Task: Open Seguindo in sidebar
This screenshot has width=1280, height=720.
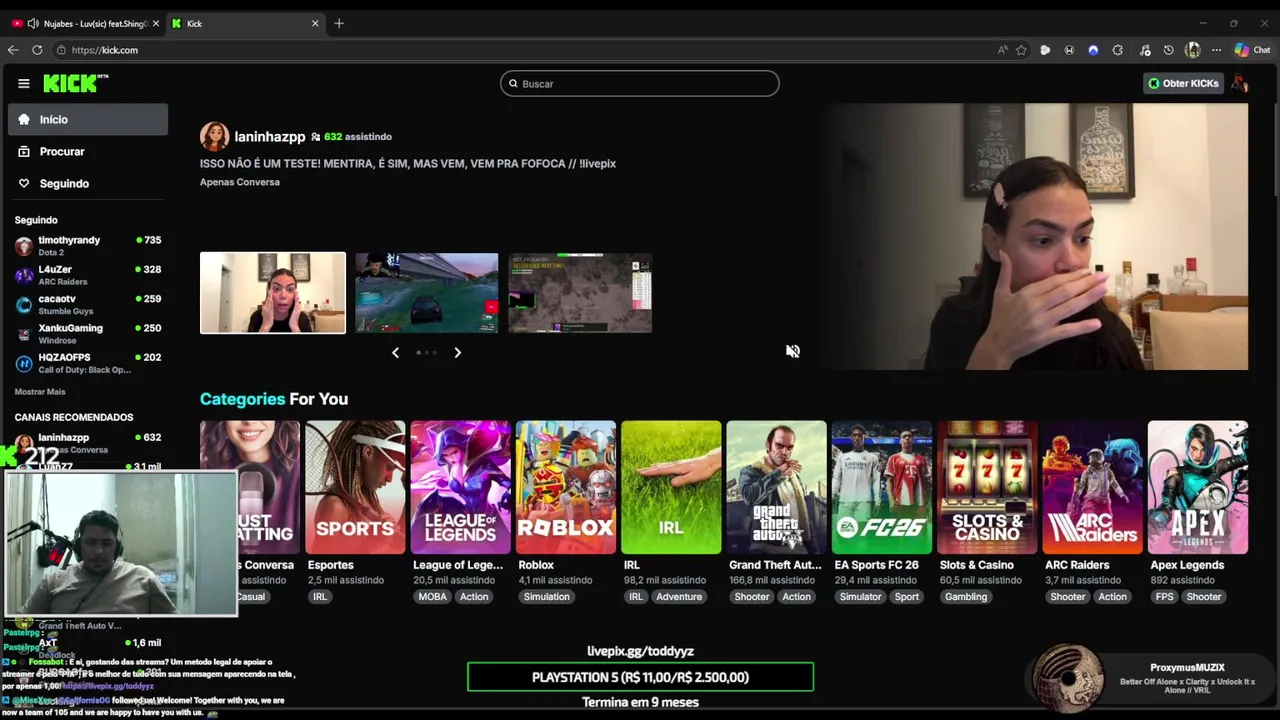Action: coord(88,184)
